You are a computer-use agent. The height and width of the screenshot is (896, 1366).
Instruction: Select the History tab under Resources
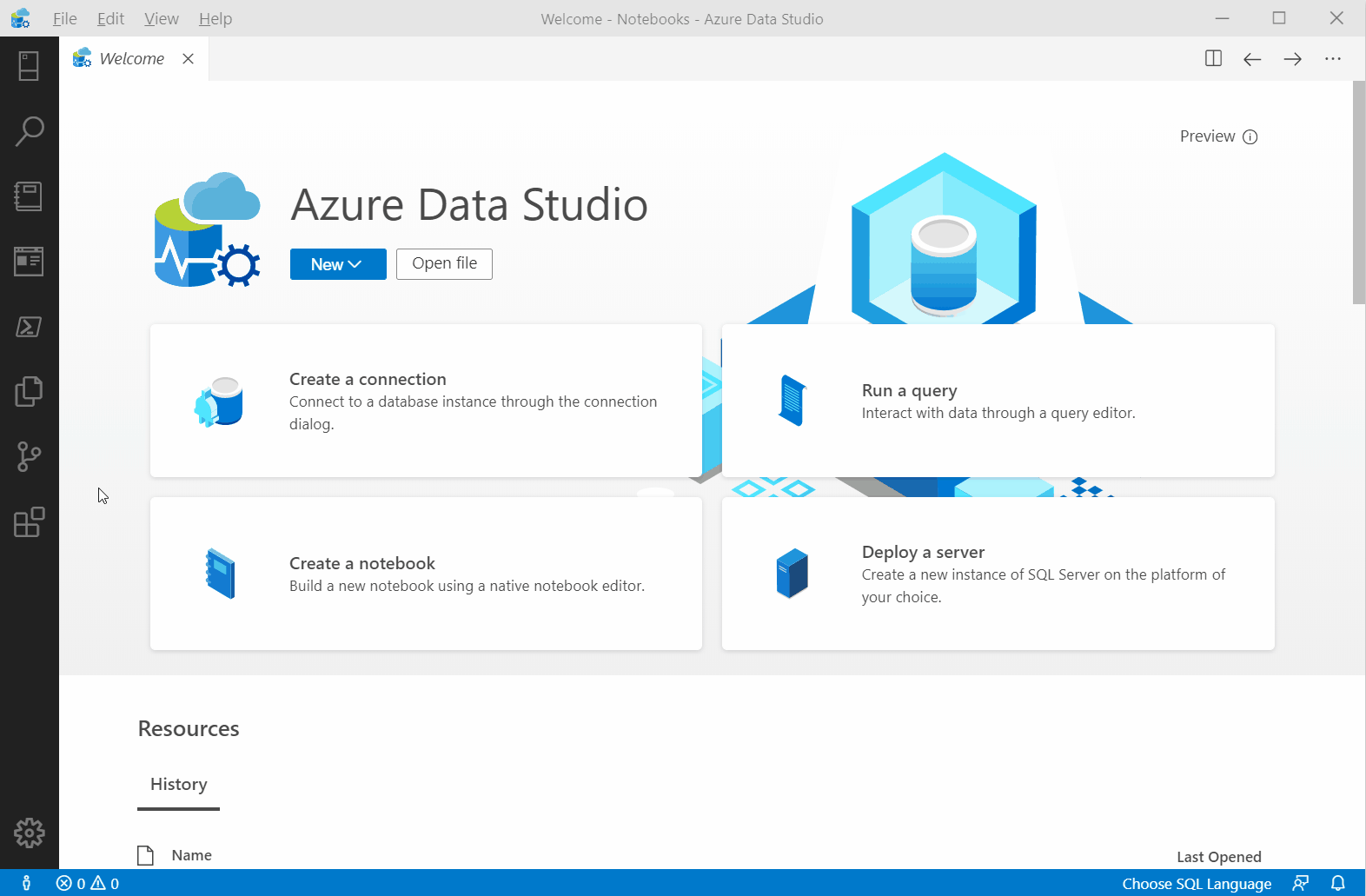point(178,784)
